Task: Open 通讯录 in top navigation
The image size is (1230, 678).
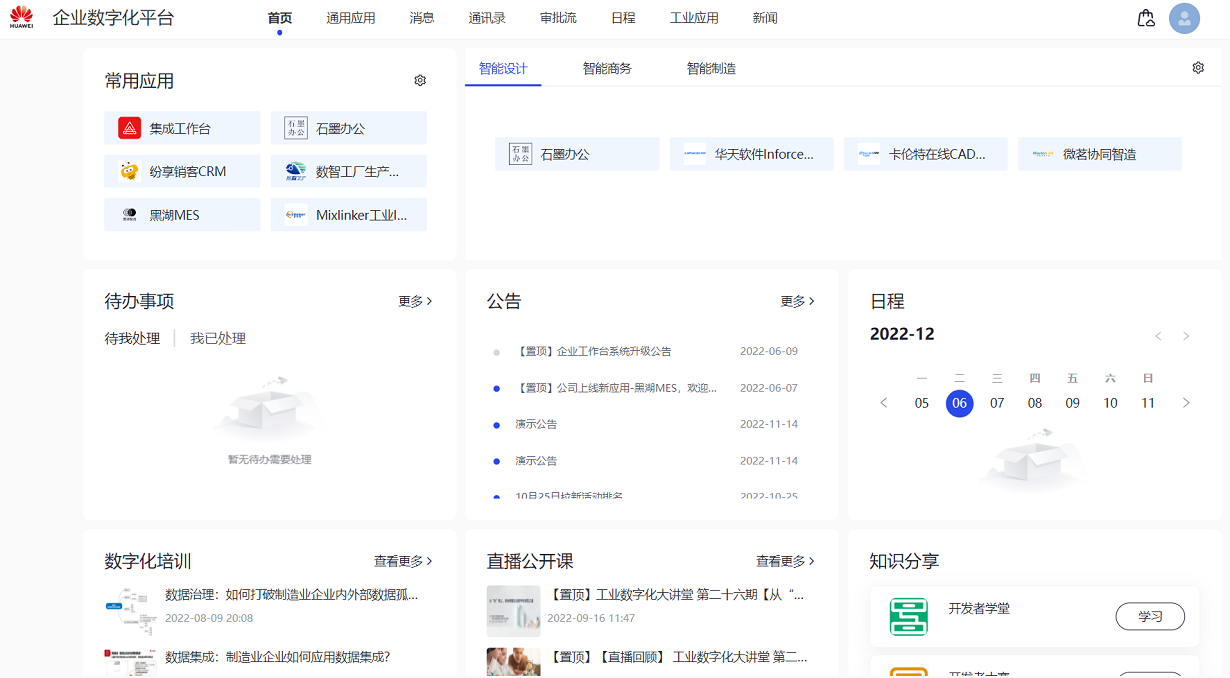Action: coord(487,18)
